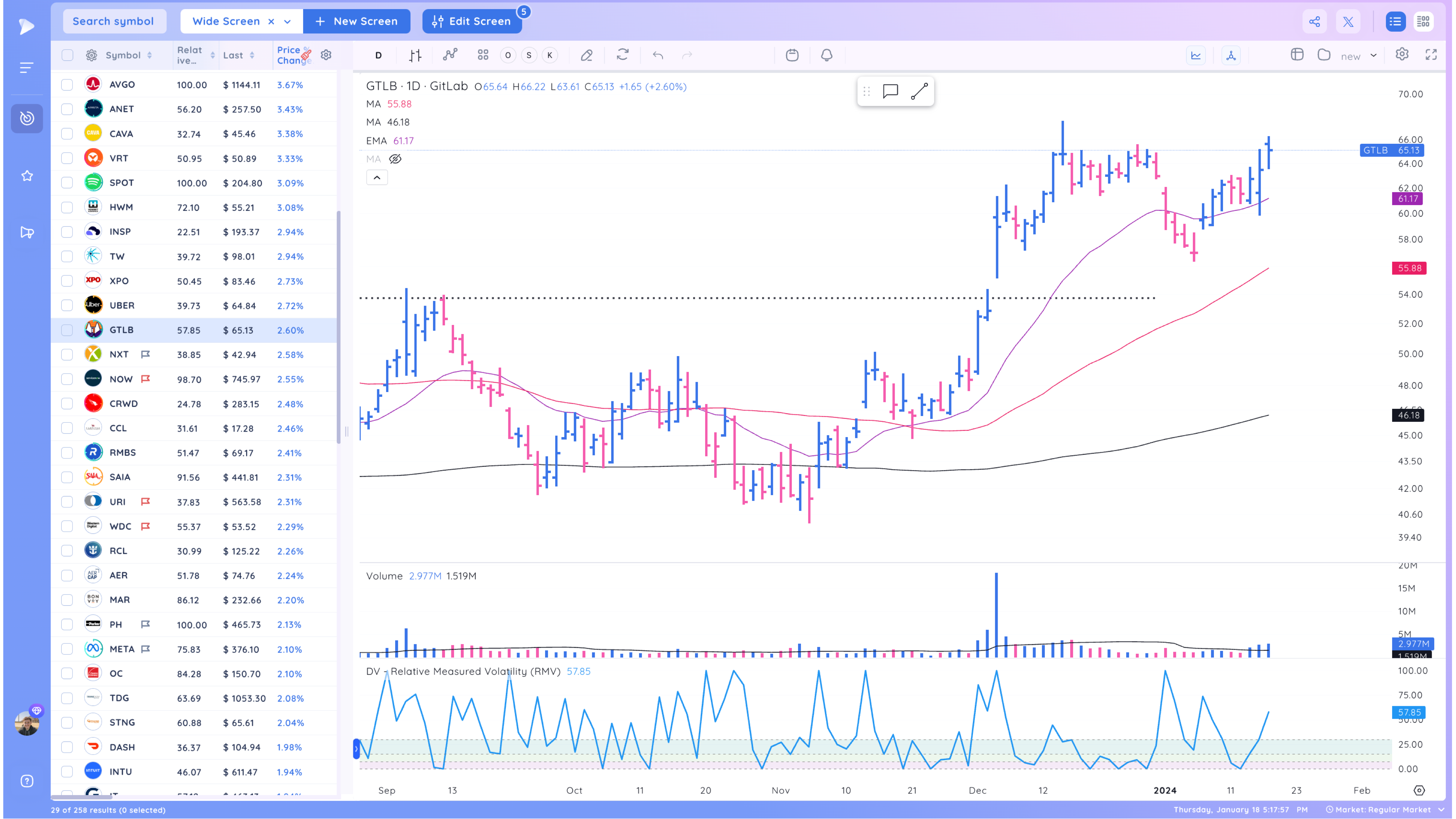
Task: Select the Wide Screen tab
Action: [x=226, y=21]
